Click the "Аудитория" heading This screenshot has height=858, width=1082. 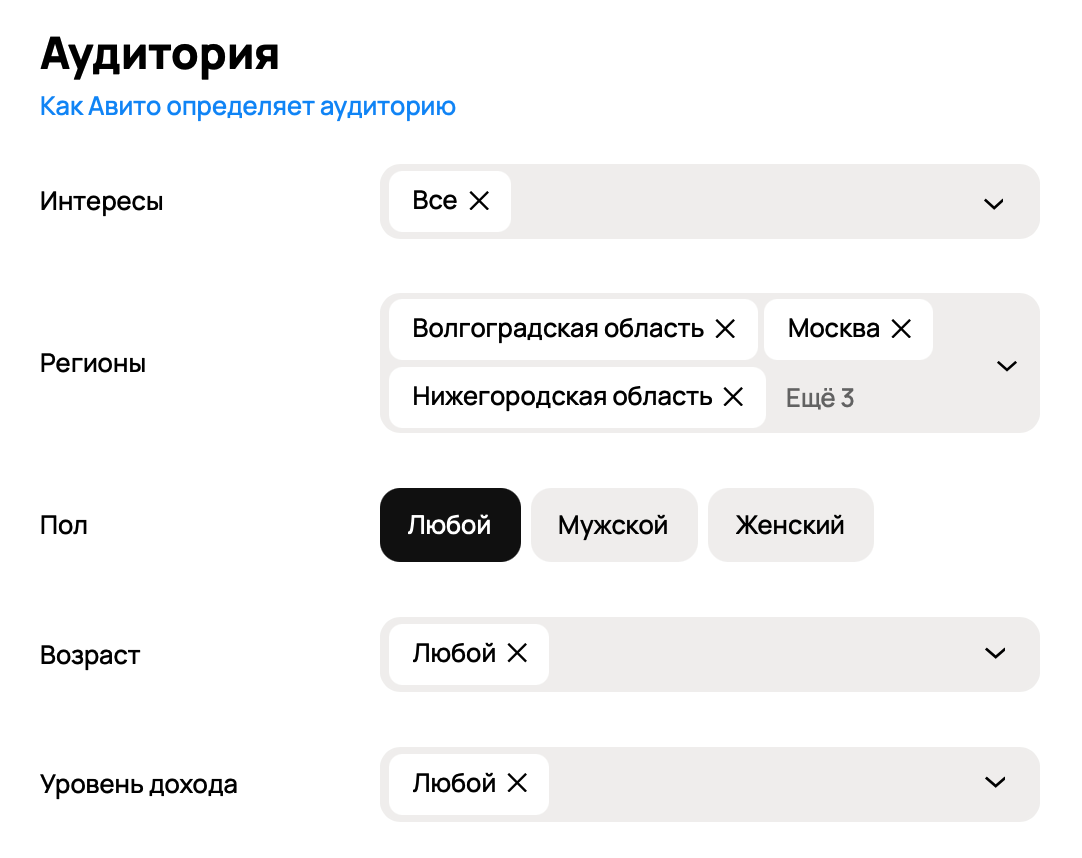(x=159, y=55)
